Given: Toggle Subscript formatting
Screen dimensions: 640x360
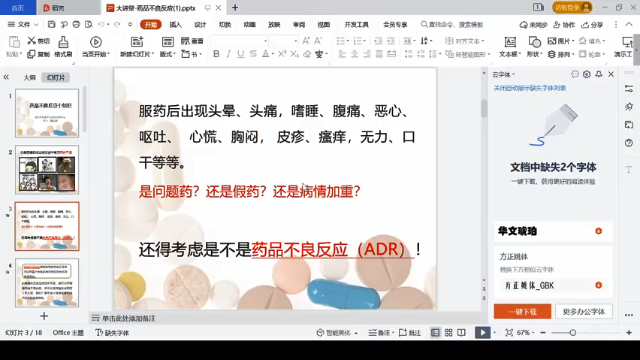Looking at the screenshot, I should (x=295, y=54).
